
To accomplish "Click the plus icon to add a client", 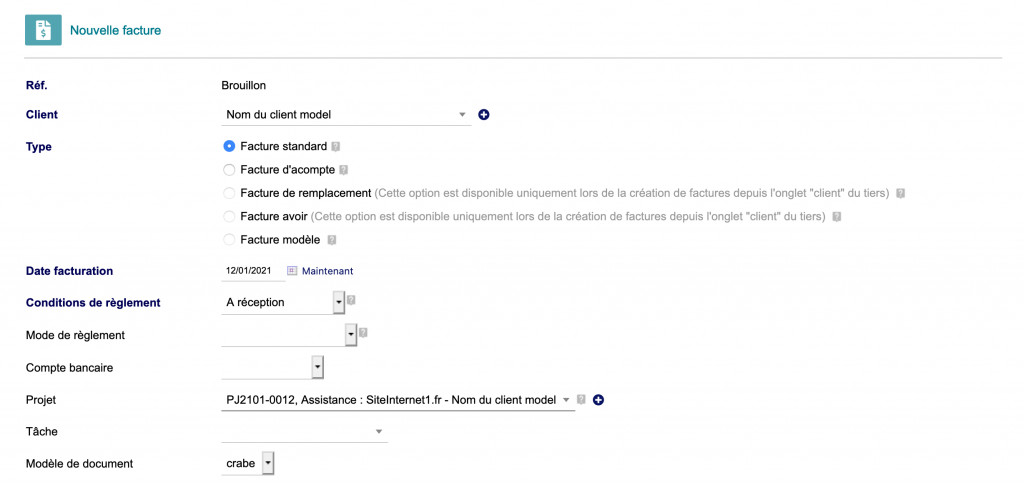I will coord(484,115).
